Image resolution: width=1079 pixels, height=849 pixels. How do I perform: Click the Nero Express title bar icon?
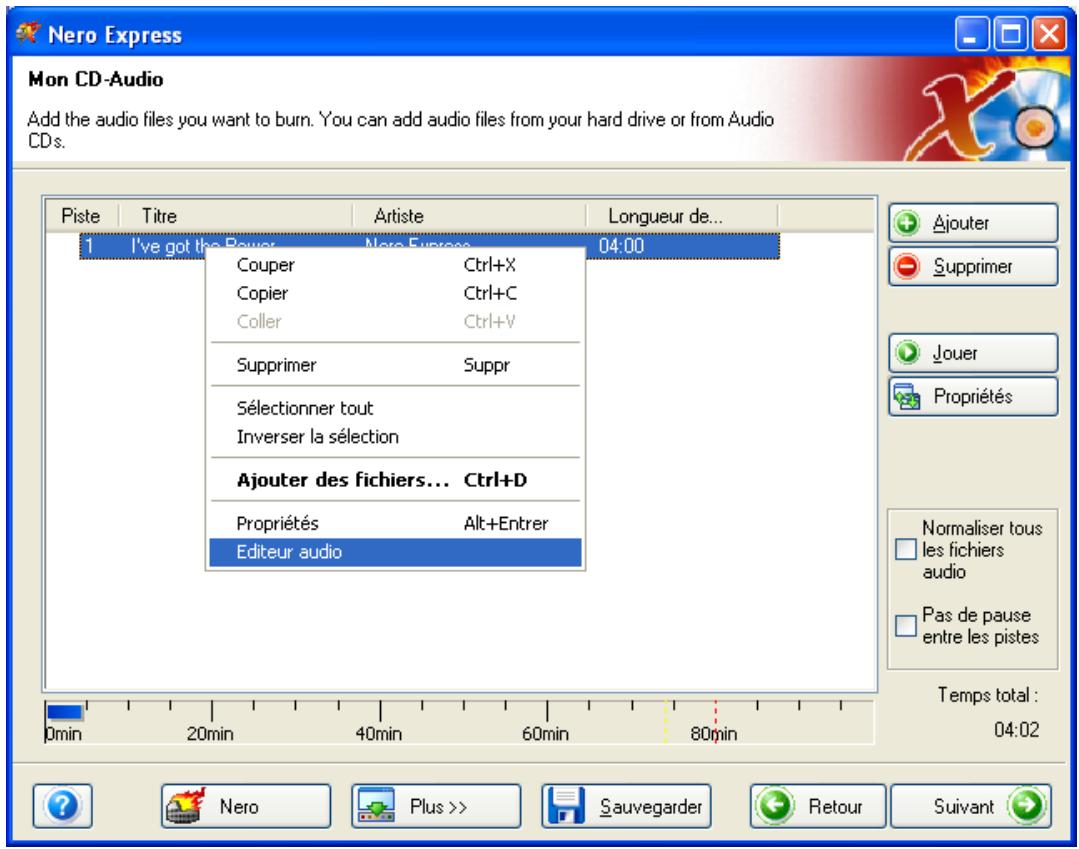pos(28,33)
